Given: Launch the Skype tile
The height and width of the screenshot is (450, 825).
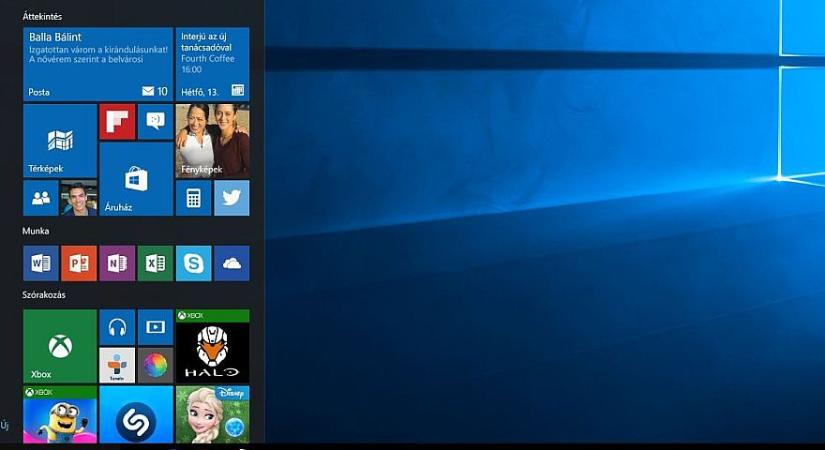Looking at the screenshot, I should point(193,263).
